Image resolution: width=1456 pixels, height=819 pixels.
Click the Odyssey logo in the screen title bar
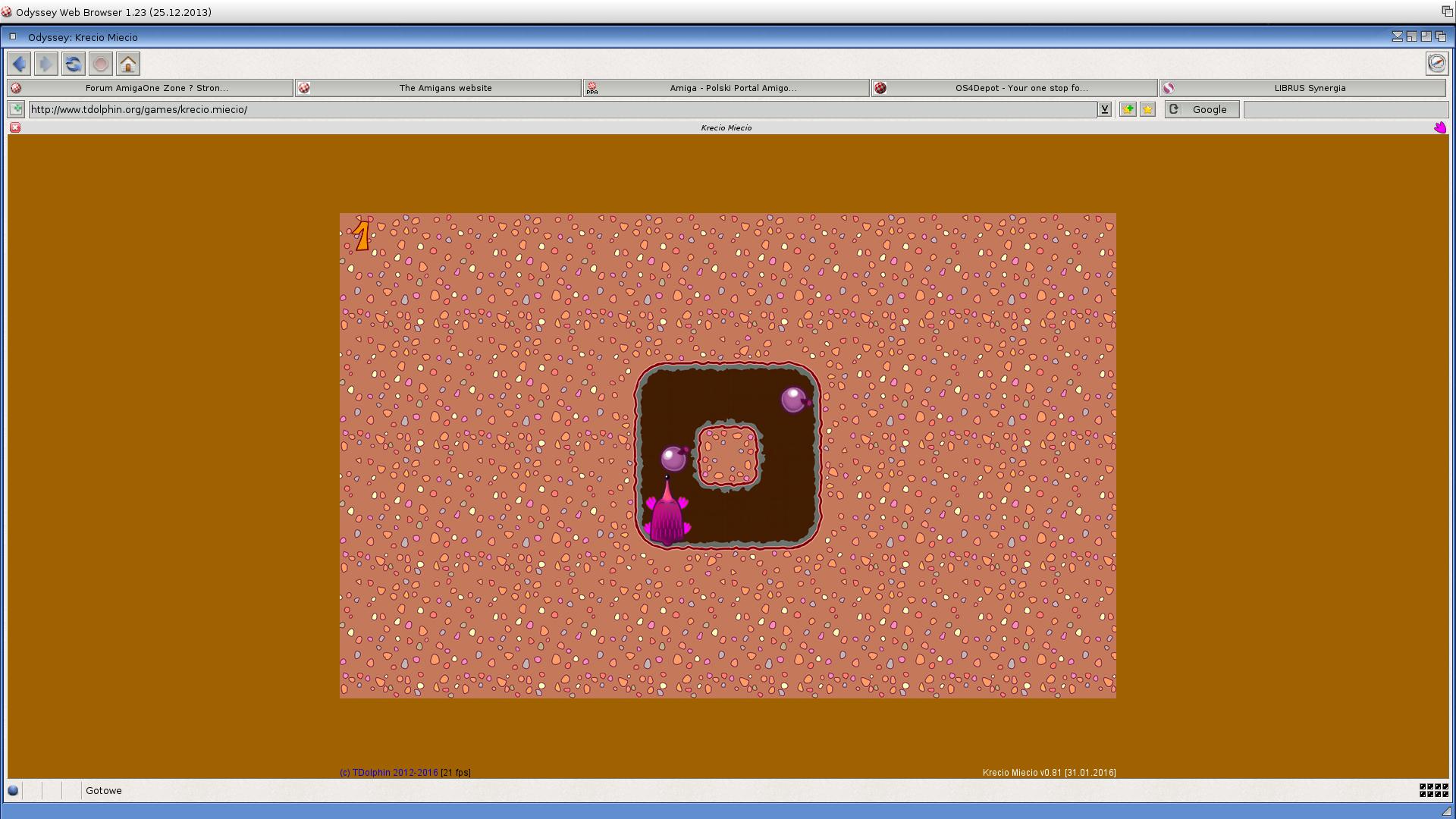coord(7,12)
